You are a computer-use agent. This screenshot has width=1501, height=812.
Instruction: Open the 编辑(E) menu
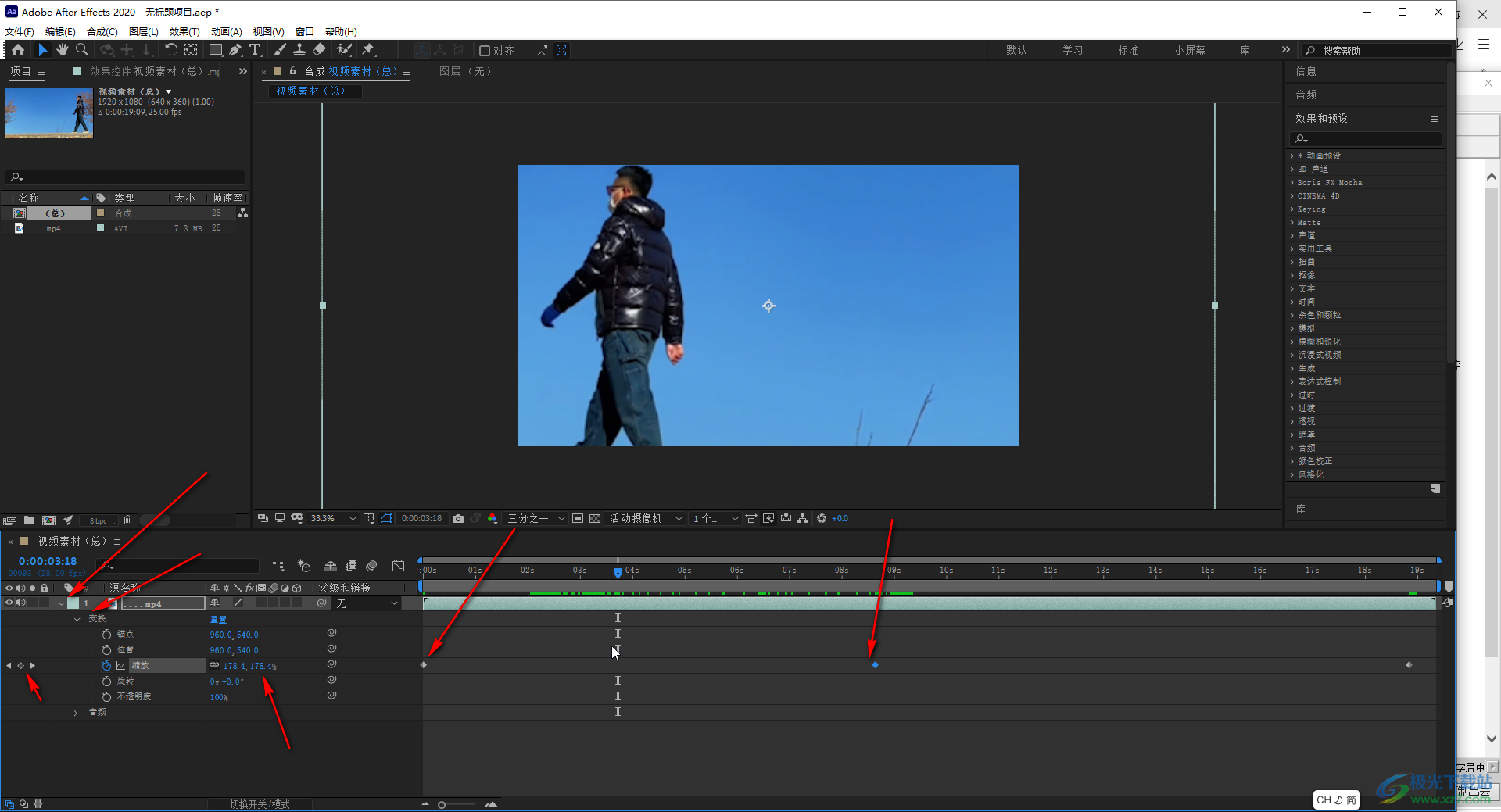click(x=60, y=32)
